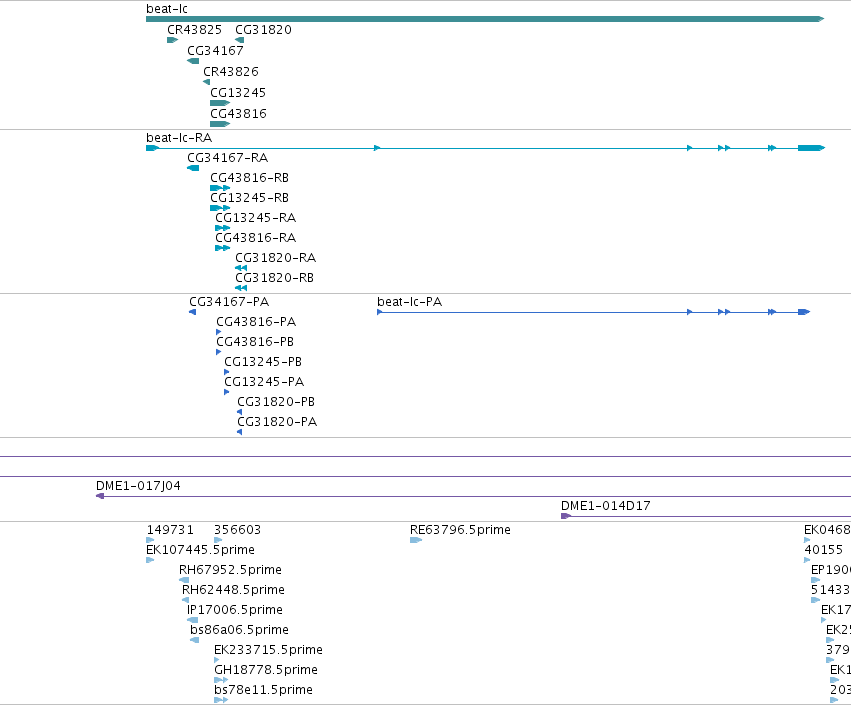Select the DME1-014D17 clone start marker
This screenshot has width=851, height=705.
click(x=566, y=516)
